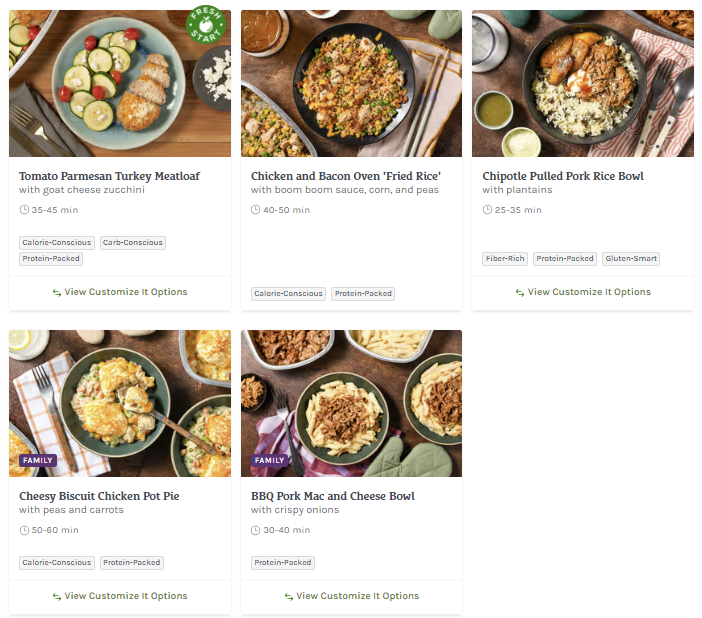View Customize It Options for Turkey Meatloaf
702x618 pixels.
(x=120, y=292)
